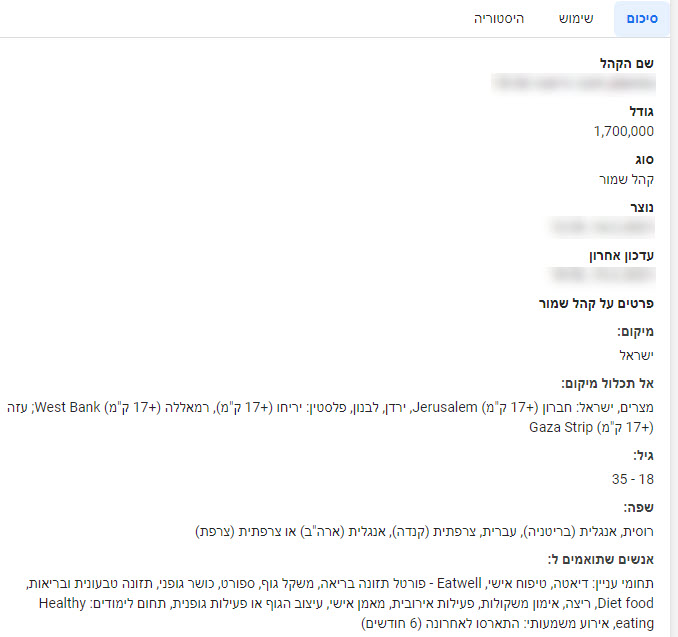
Task: Open the היסטוריה (History) tab
Action: pos(499,19)
